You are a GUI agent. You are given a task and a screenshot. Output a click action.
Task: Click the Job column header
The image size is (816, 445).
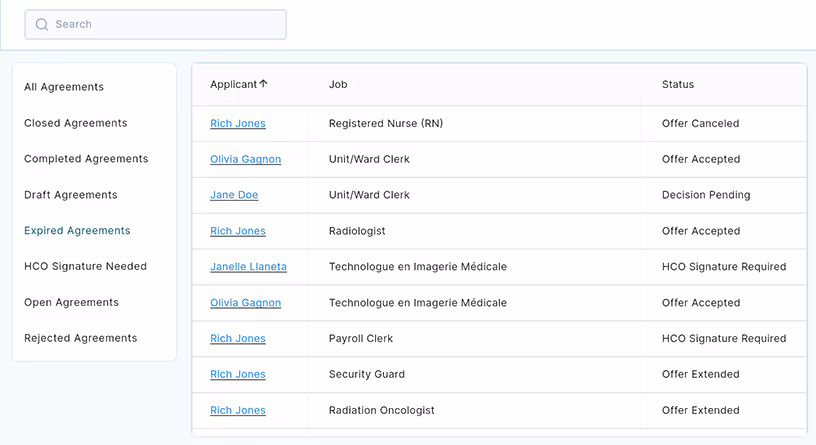338,84
